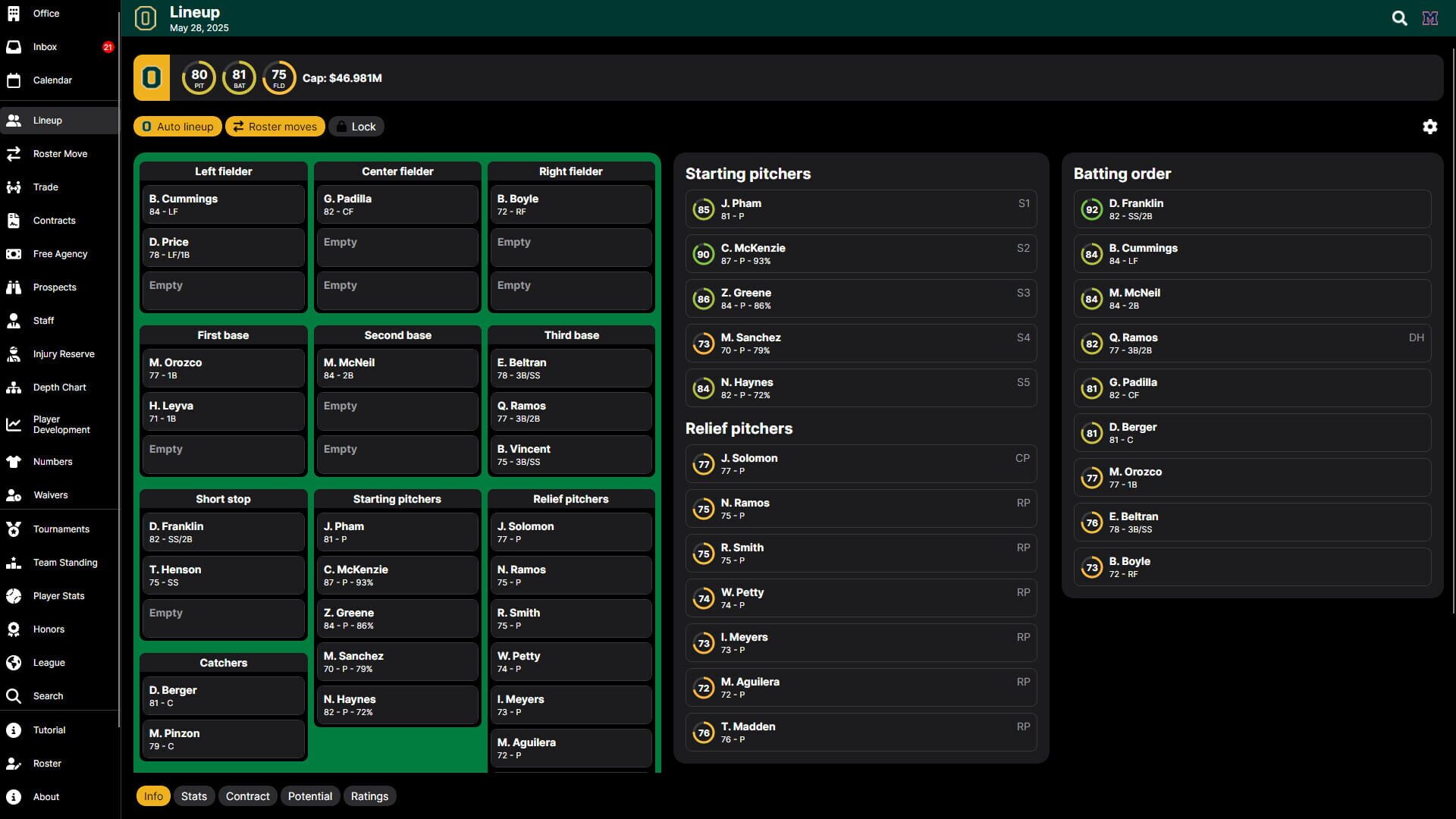1456x819 pixels.
Task: Open the Trade screen
Action: [x=45, y=187]
